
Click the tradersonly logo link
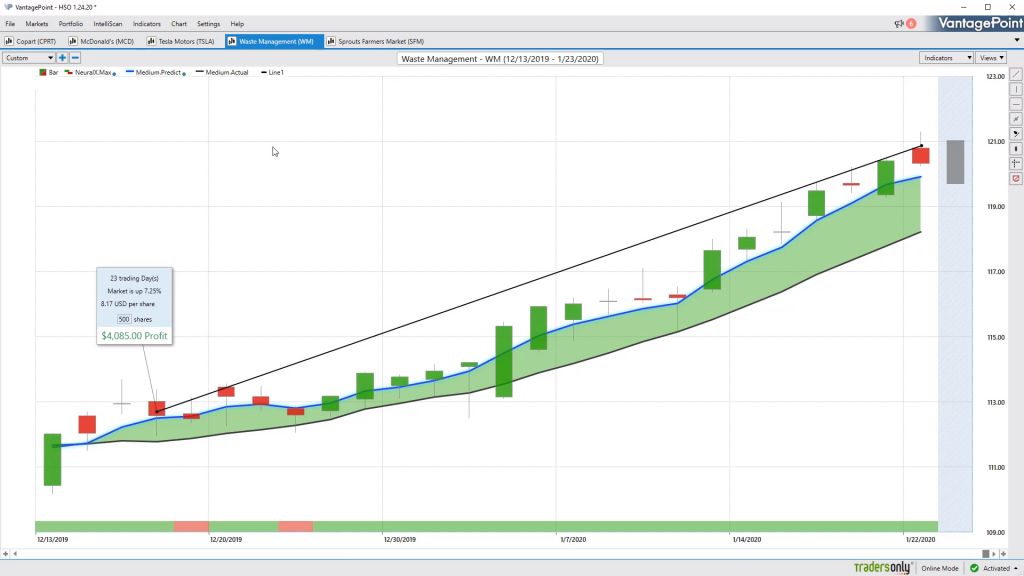[883, 568]
